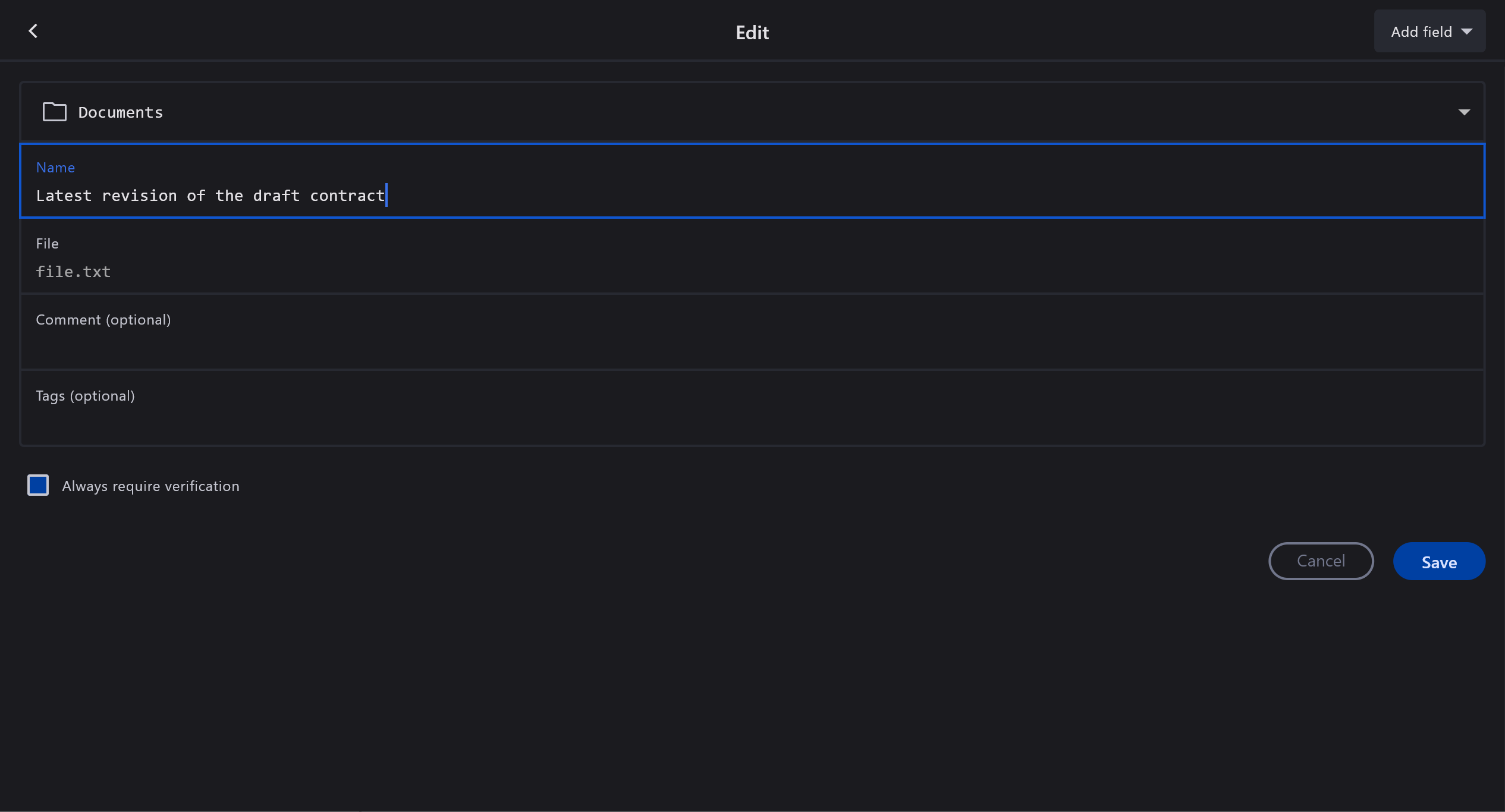The height and width of the screenshot is (812, 1505).
Task: Go back using the left arrow icon
Action: pos(33,31)
